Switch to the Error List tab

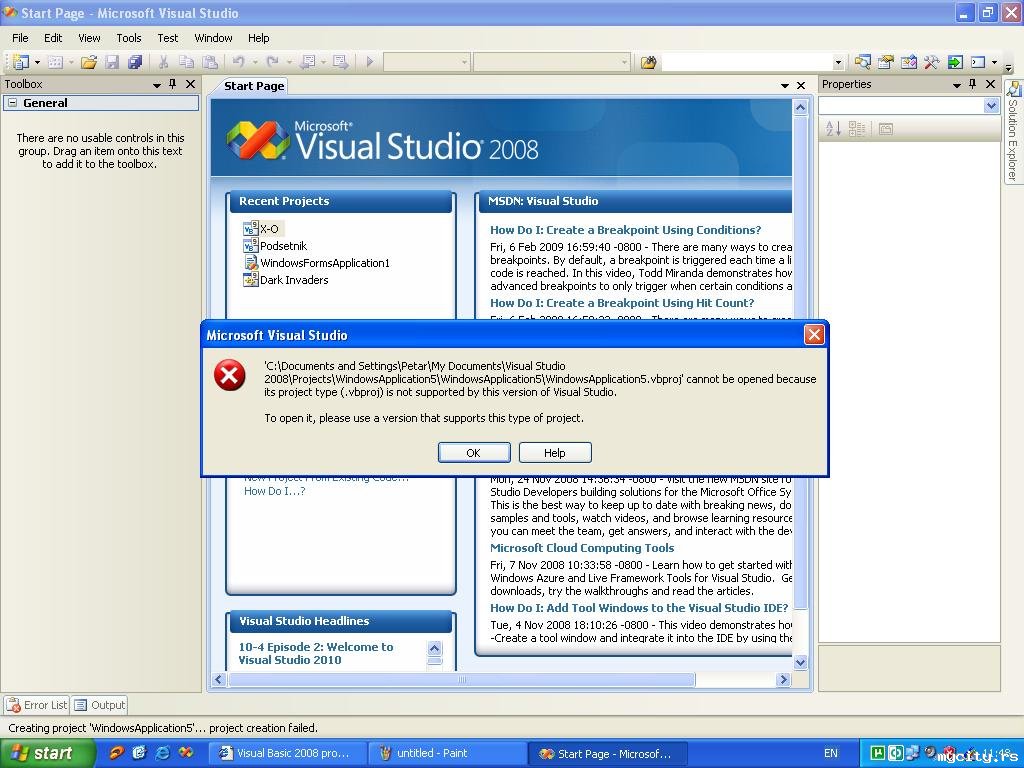pyautogui.click(x=37, y=705)
